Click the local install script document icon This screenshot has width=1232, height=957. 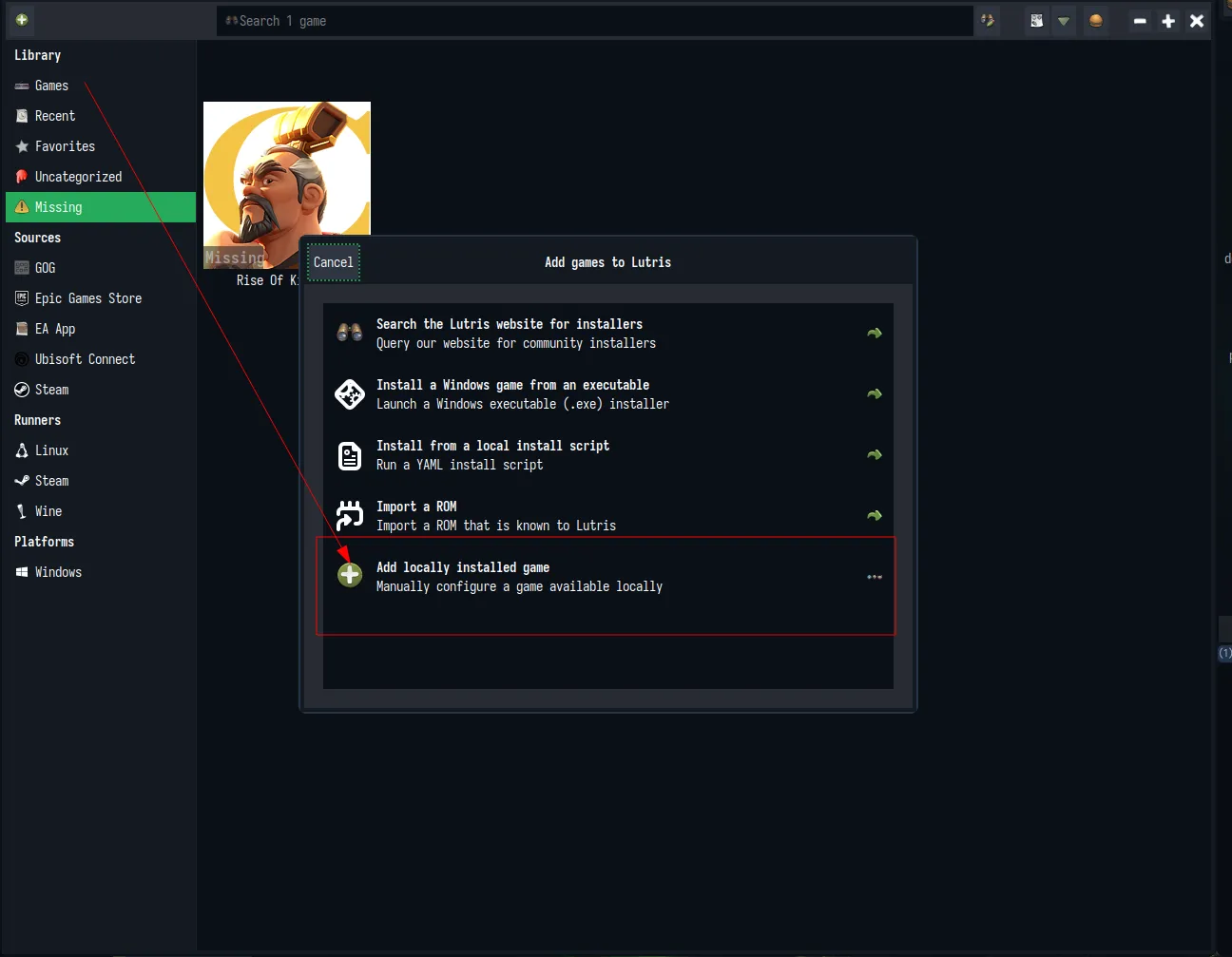click(x=350, y=456)
